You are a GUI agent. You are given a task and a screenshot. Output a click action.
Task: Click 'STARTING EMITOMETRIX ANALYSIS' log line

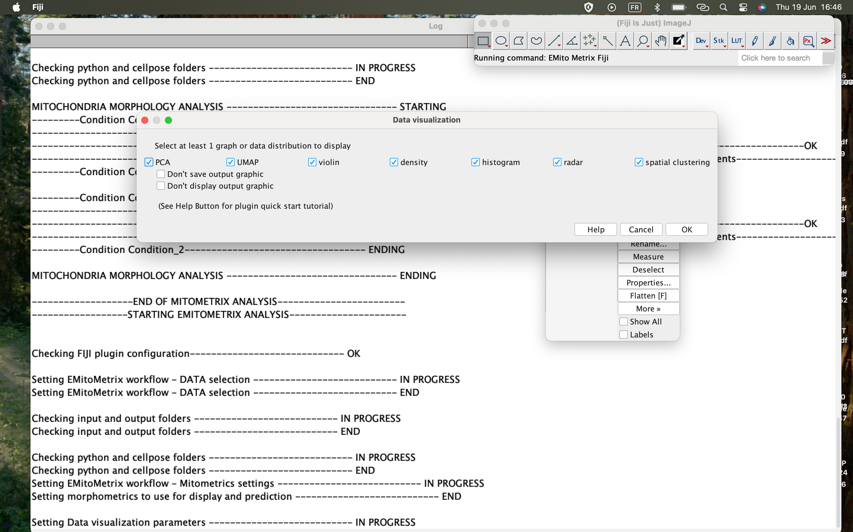219,314
